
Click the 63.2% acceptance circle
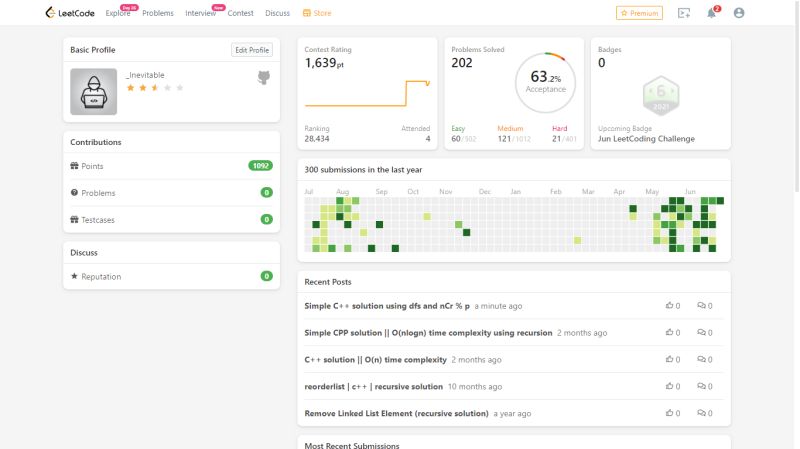[x=545, y=82]
